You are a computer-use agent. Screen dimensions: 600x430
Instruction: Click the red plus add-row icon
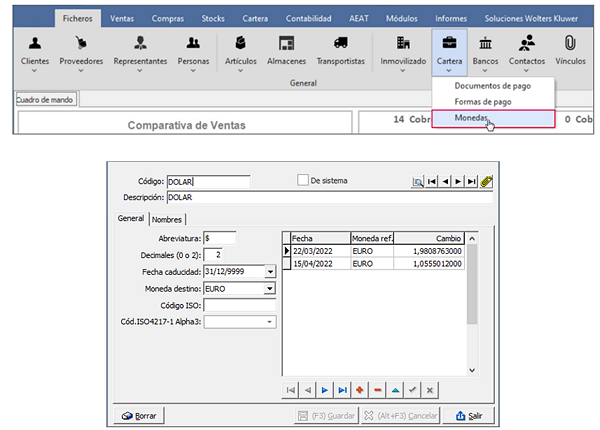(360, 390)
